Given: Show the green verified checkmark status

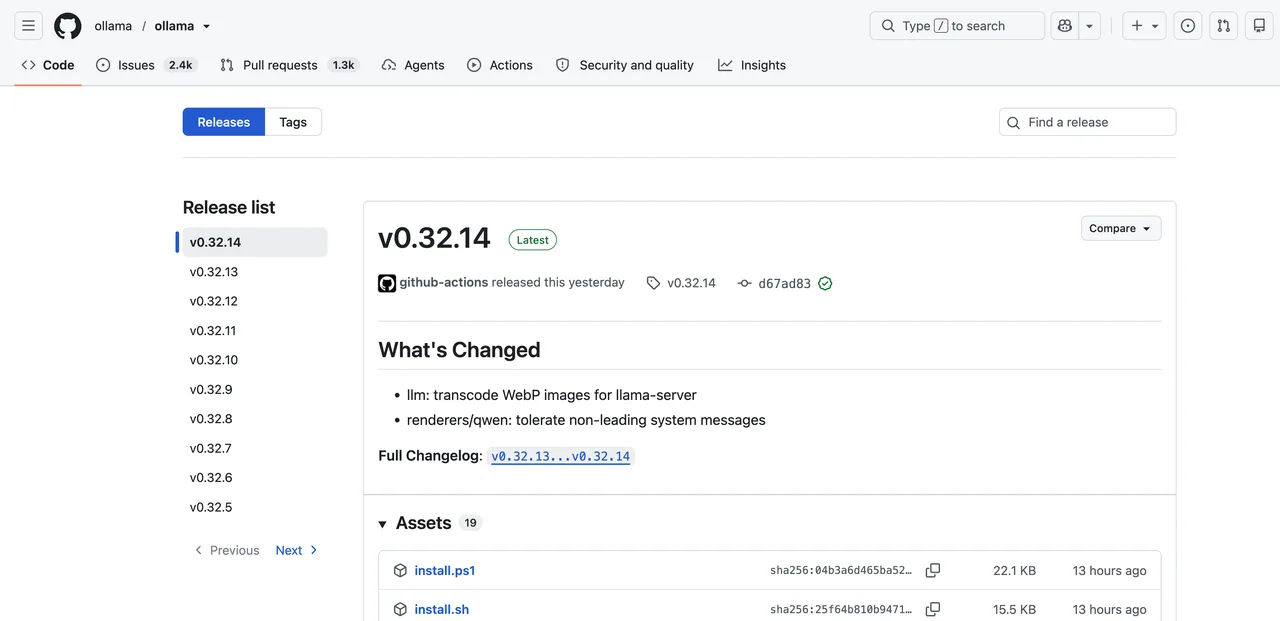Looking at the screenshot, I should [825, 283].
